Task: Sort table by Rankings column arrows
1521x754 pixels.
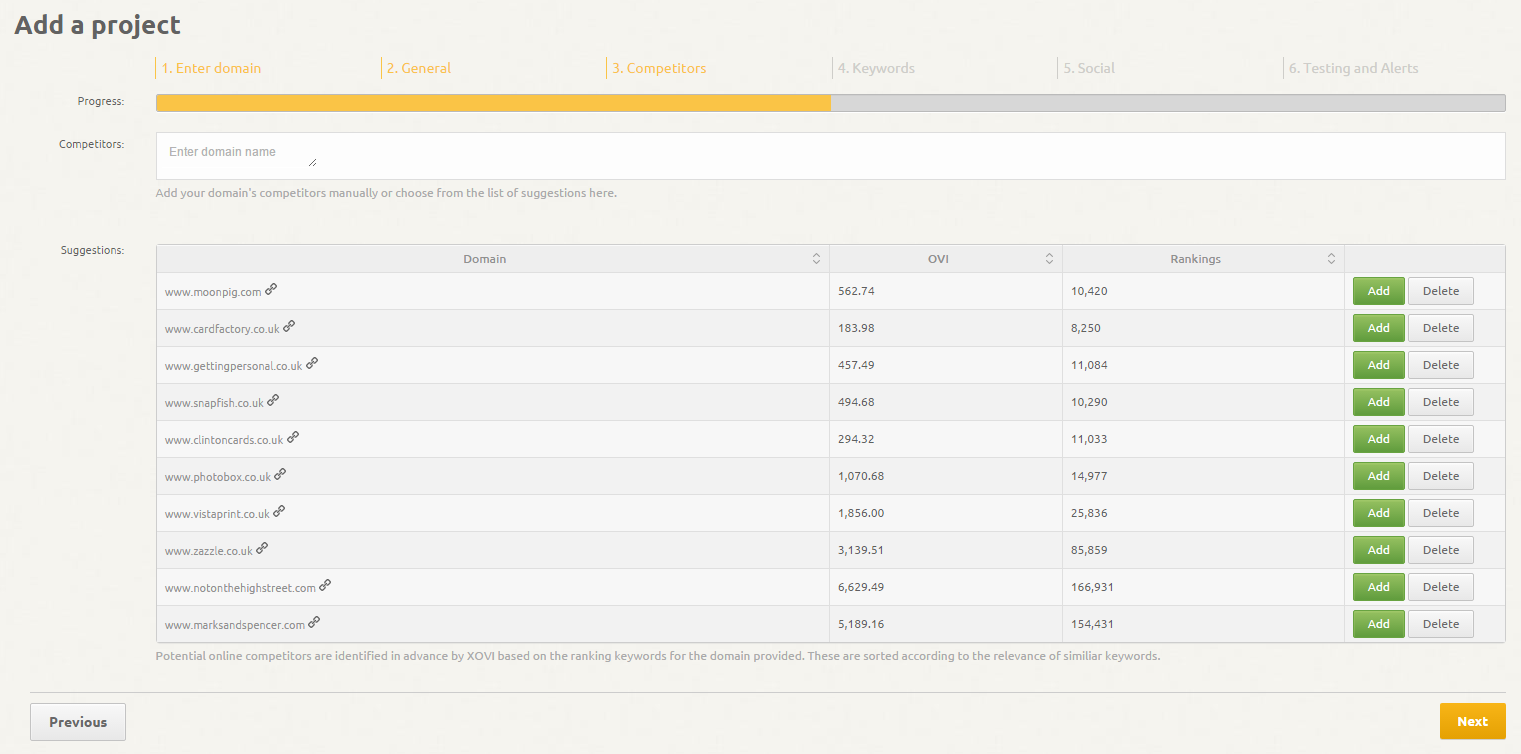Action: pos(1331,259)
